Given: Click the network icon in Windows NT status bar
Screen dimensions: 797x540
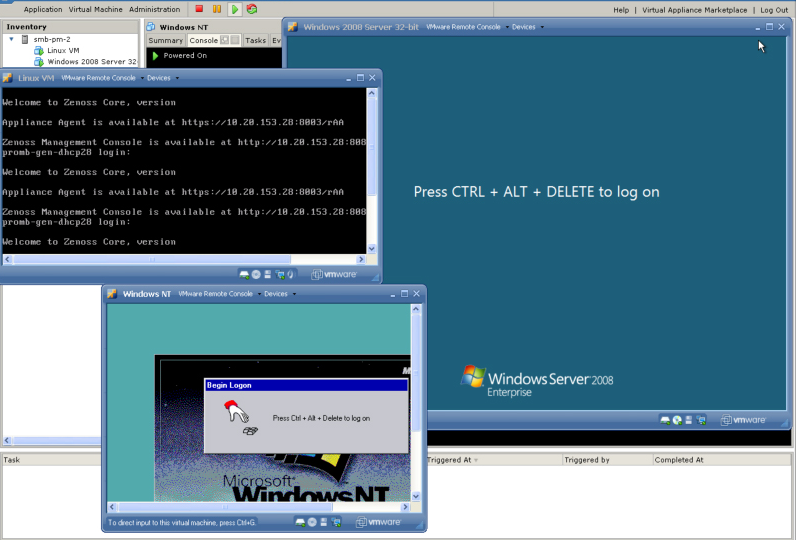Looking at the screenshot, I should point(336,522).
